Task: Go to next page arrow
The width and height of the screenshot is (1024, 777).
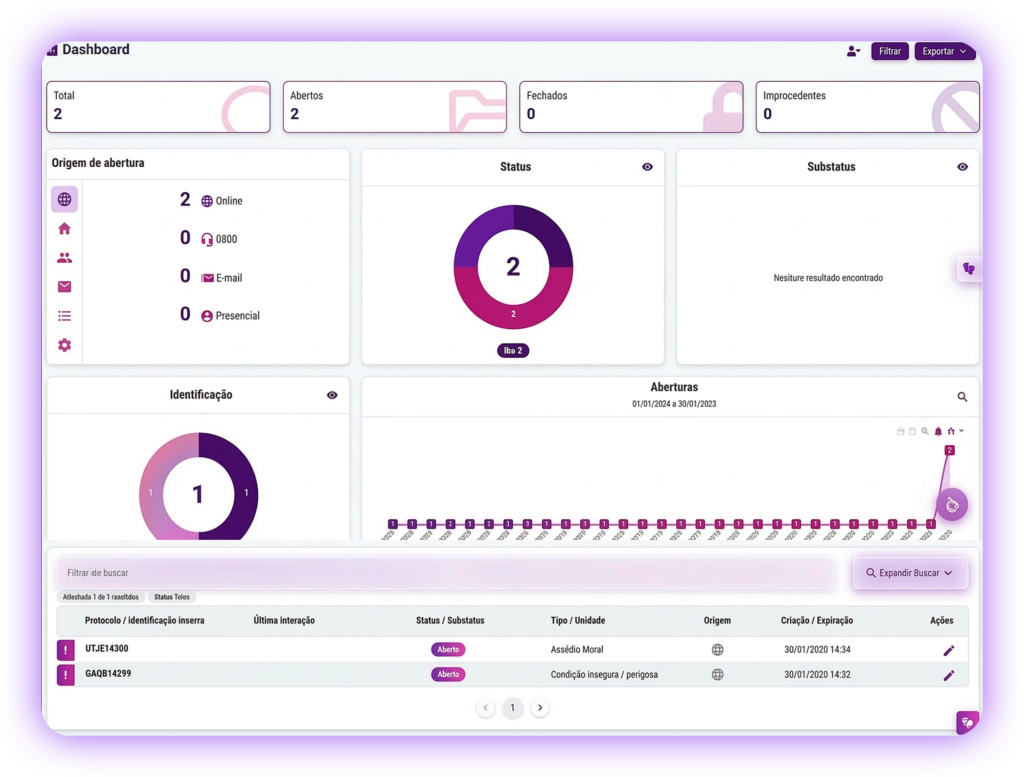Action: click(x=540, y=708)
